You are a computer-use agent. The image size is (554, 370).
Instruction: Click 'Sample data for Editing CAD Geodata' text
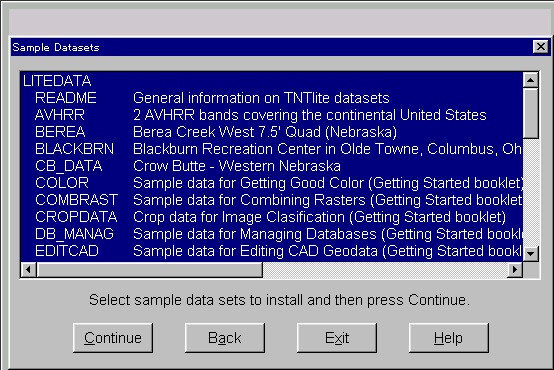coord(255,251)
